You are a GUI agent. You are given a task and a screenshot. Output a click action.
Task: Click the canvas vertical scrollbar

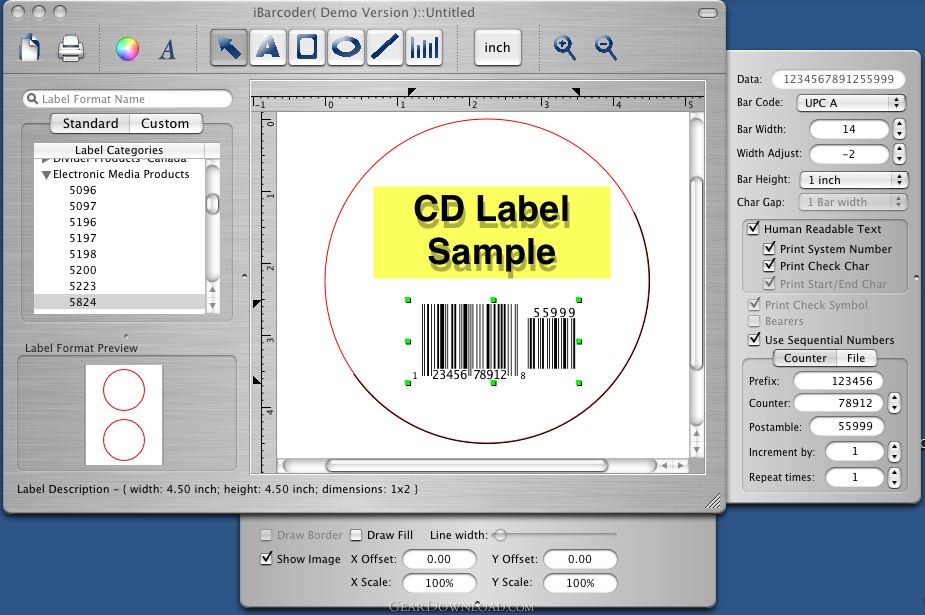pos(696,273)
